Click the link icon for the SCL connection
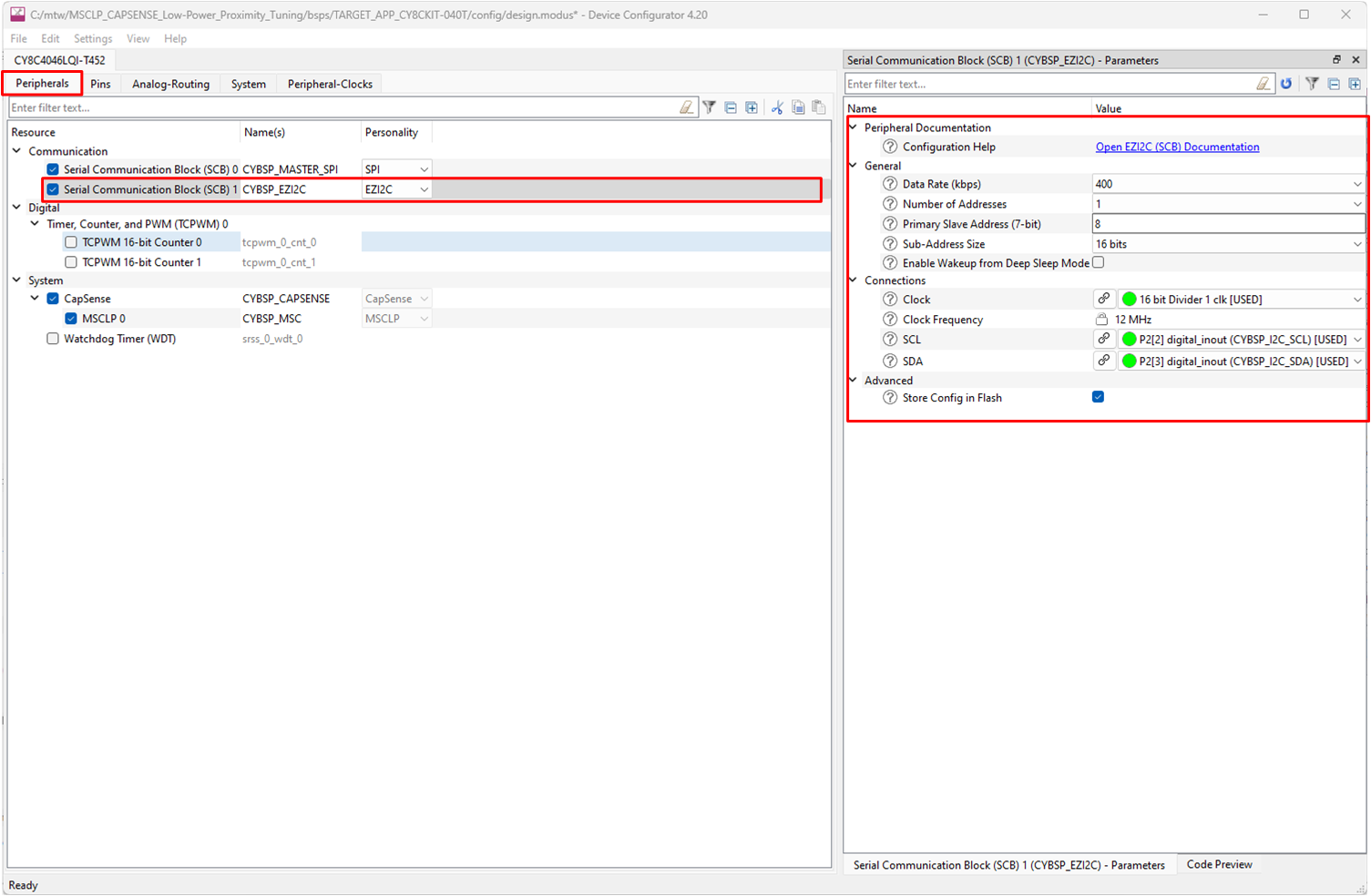1371x896 pixels. pos(1104,339)
